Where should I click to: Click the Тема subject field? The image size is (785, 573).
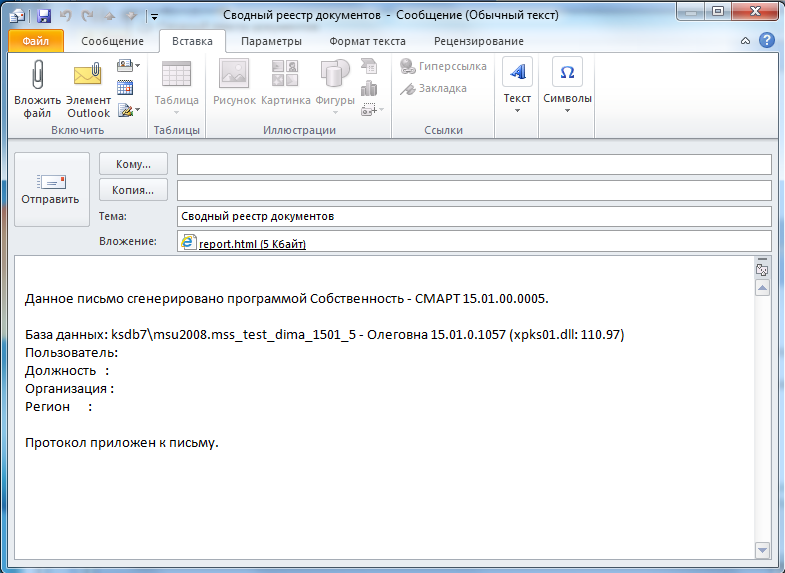point(474,216)
